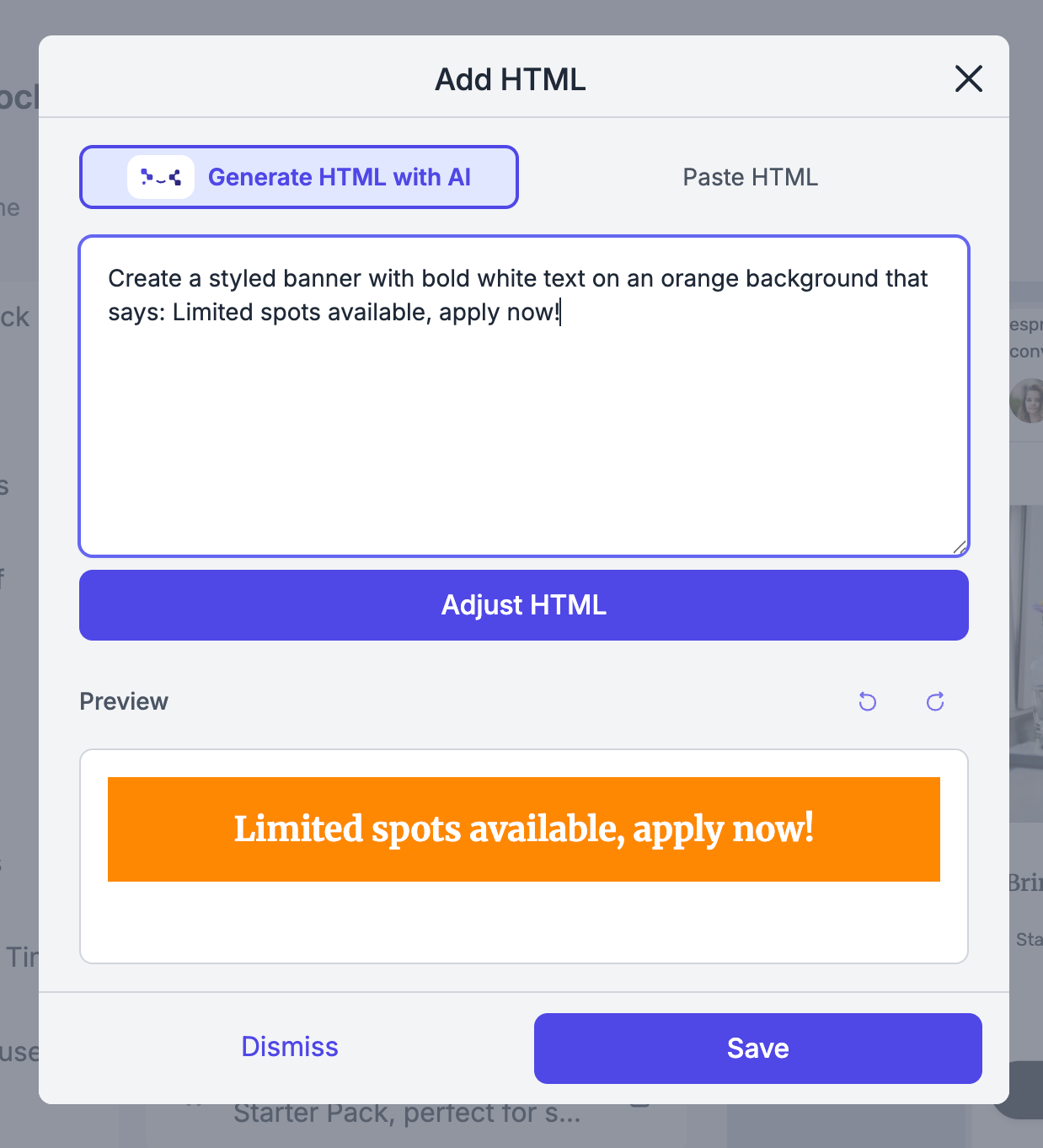1043x1148 pixels.
Task: Switch to the Generate HTML with AI tab
Action: click(339, 177)
